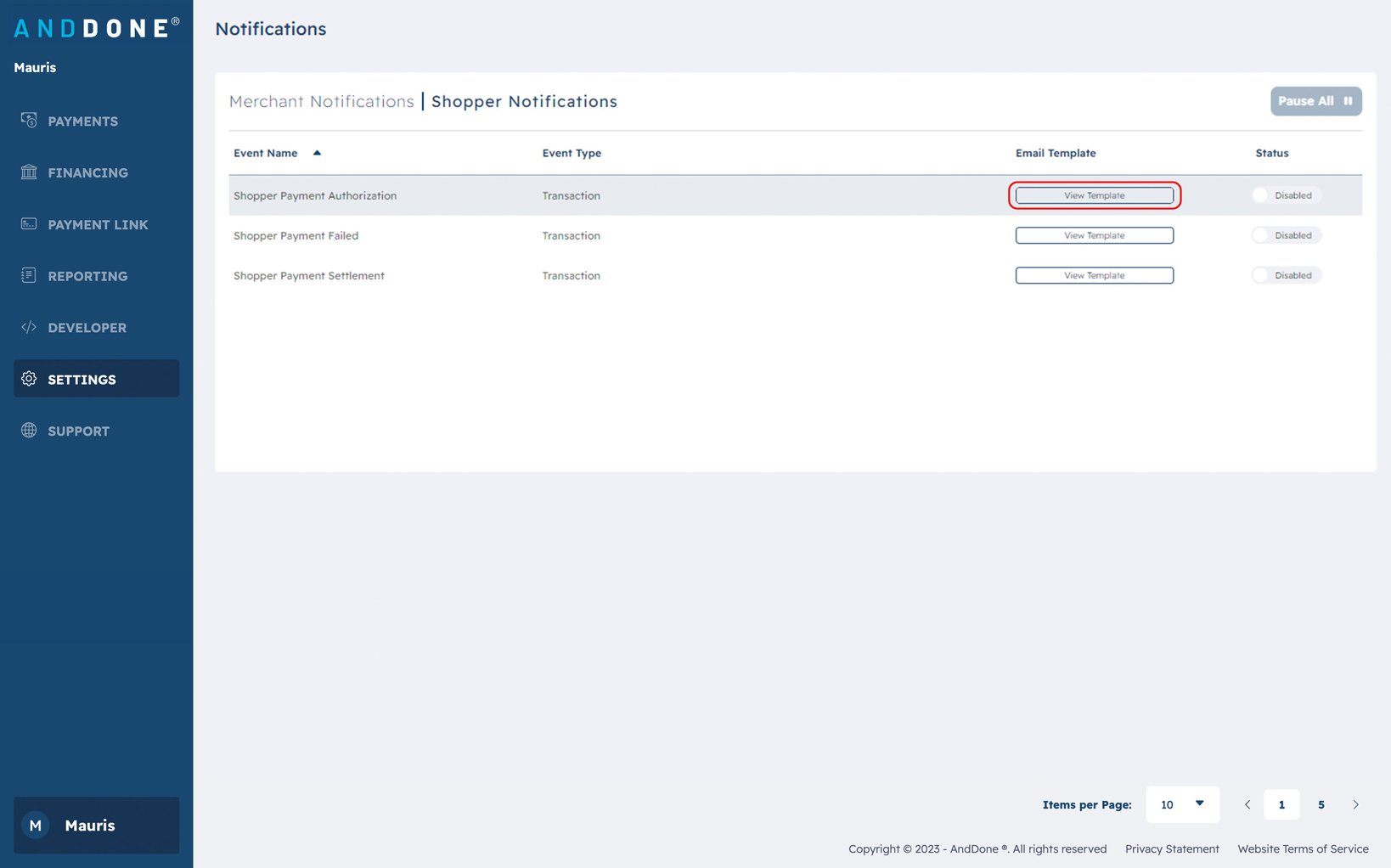Screen dimensions: 1391x868
Task: Select the Shopper Notifications tab
Action: (524, 101)
